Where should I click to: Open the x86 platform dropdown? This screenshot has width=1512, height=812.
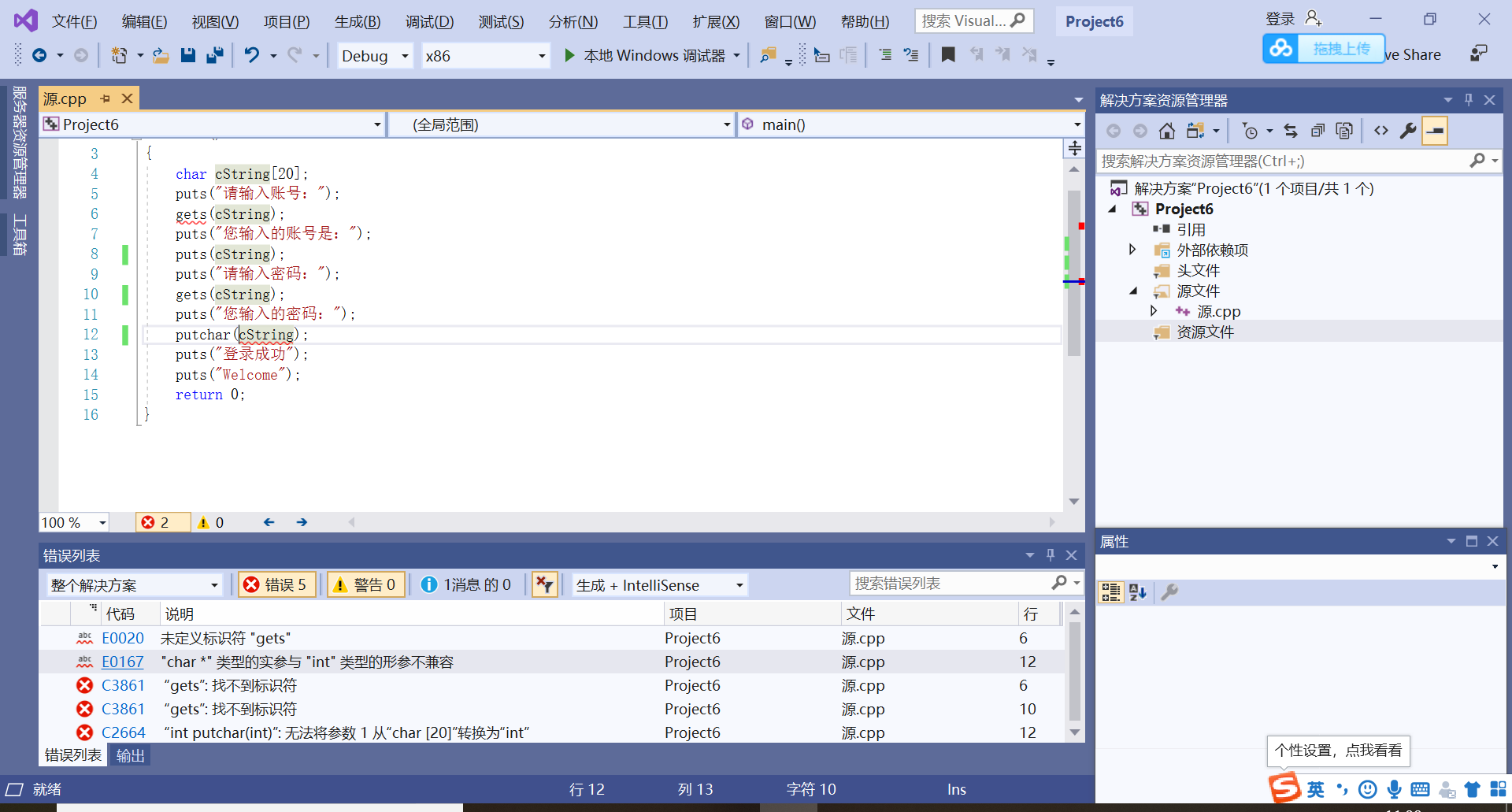coord(485,56)
